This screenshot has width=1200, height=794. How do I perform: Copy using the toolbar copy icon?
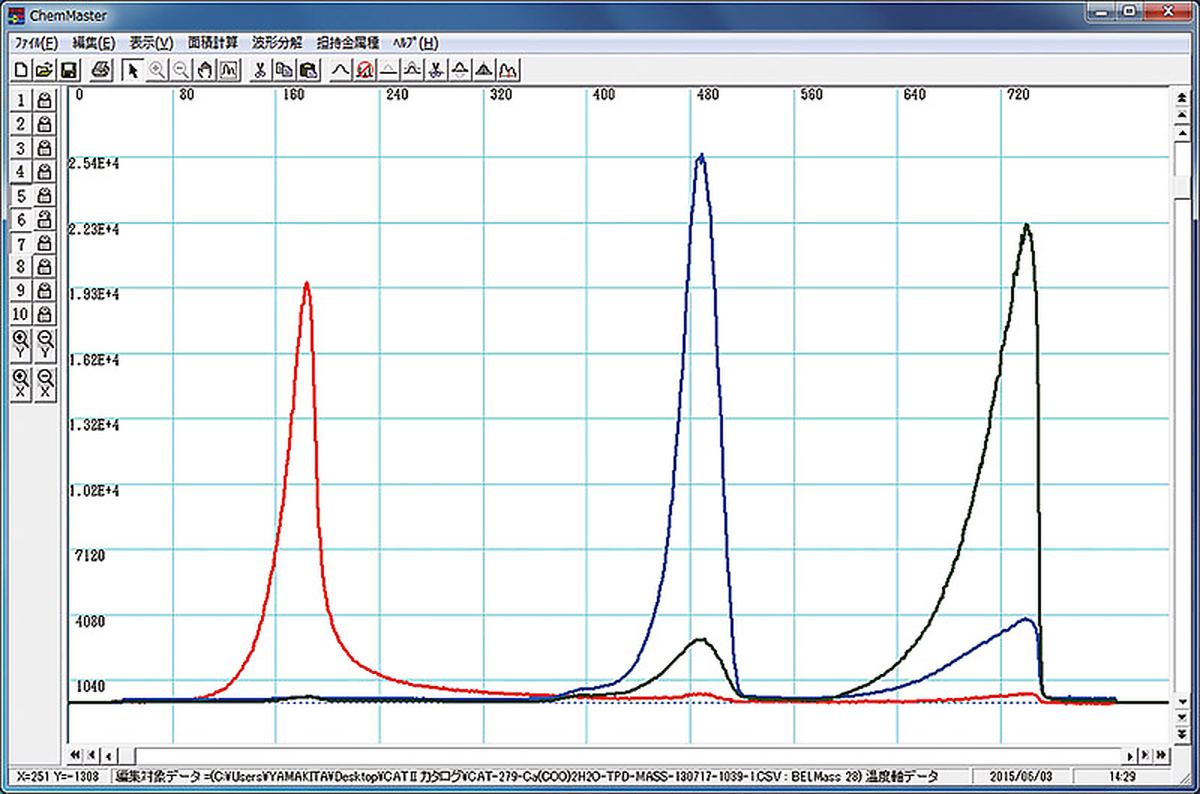point(283,70)
